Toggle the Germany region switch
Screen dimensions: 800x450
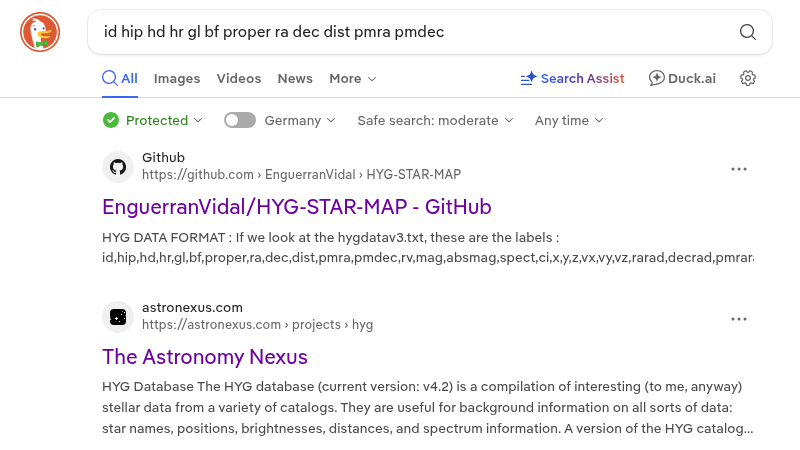coord(240,120)
